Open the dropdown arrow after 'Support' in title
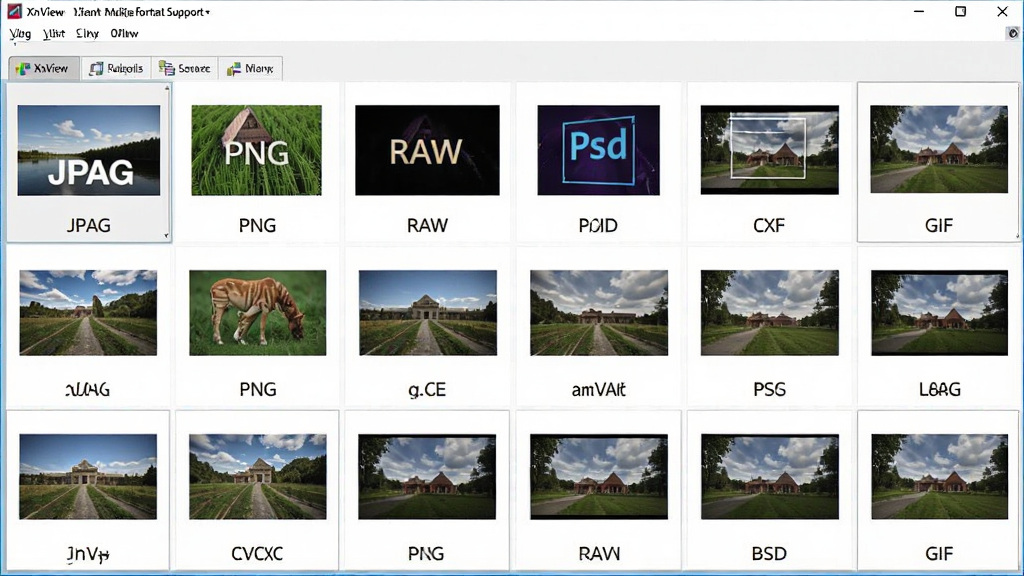Image resolution: width=1024 pixels, height=576 pixels. pos(208,12)
